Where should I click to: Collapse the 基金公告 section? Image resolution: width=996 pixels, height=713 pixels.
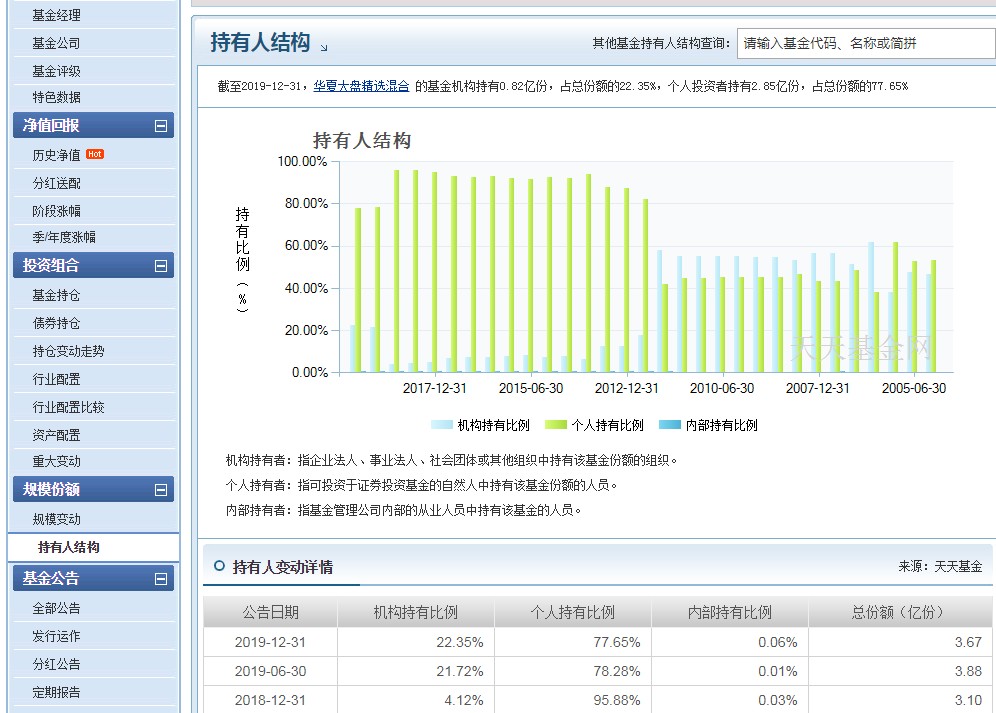click(x=162, y=578)
